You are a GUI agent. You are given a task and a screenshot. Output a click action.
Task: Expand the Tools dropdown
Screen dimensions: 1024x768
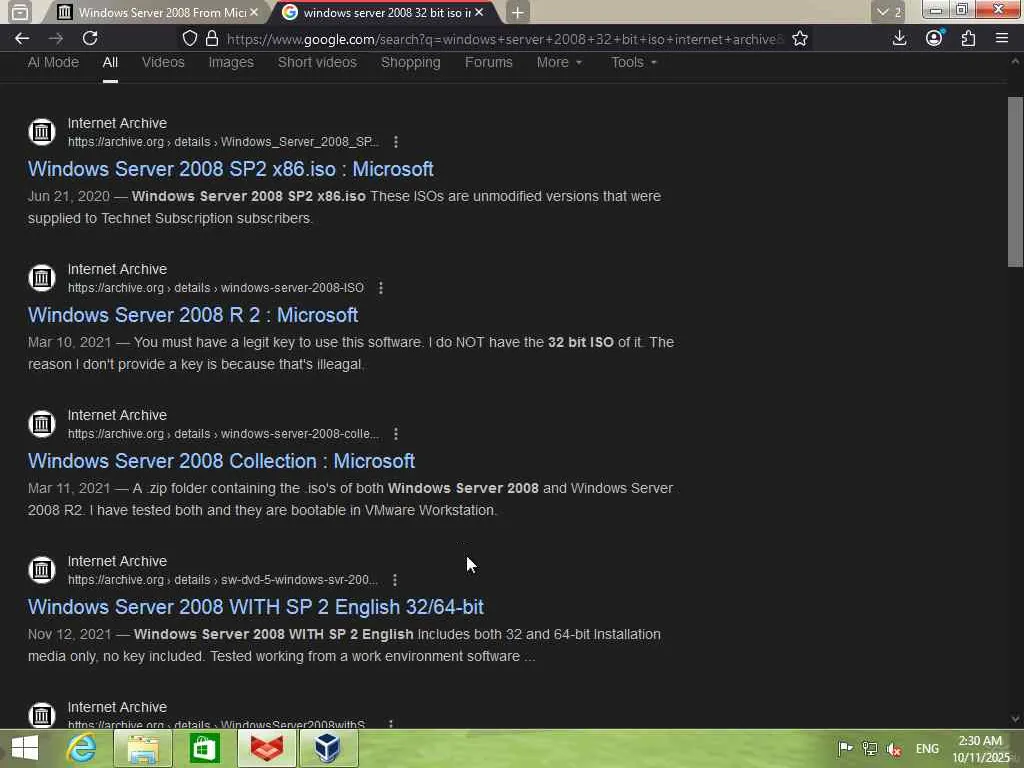633,63
